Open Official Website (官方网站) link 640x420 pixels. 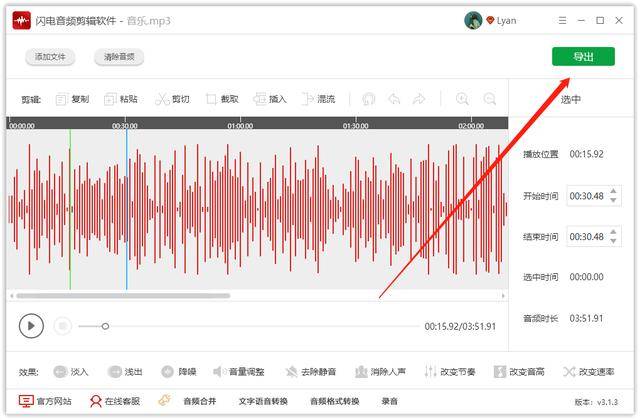click(45, 401)
